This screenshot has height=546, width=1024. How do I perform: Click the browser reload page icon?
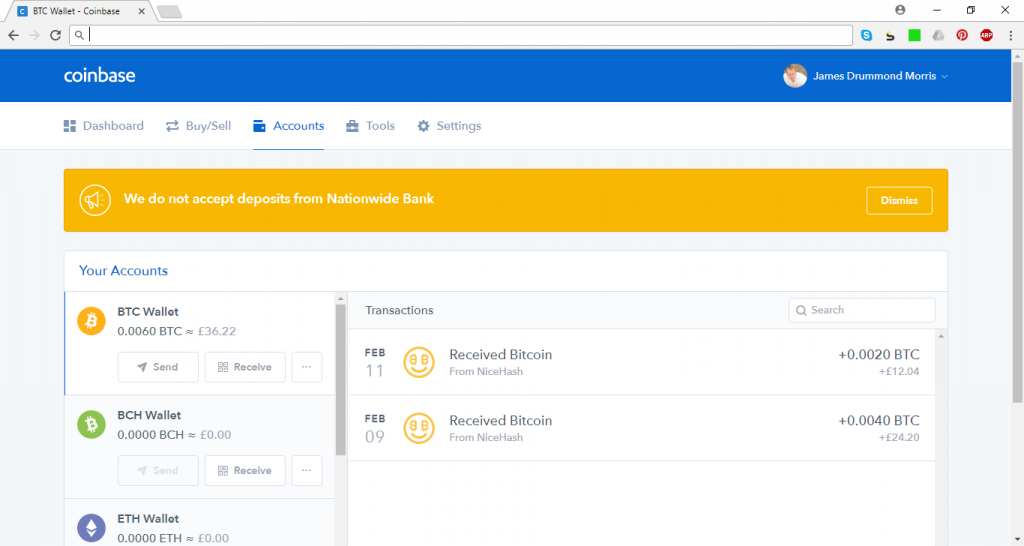point(56,35)
